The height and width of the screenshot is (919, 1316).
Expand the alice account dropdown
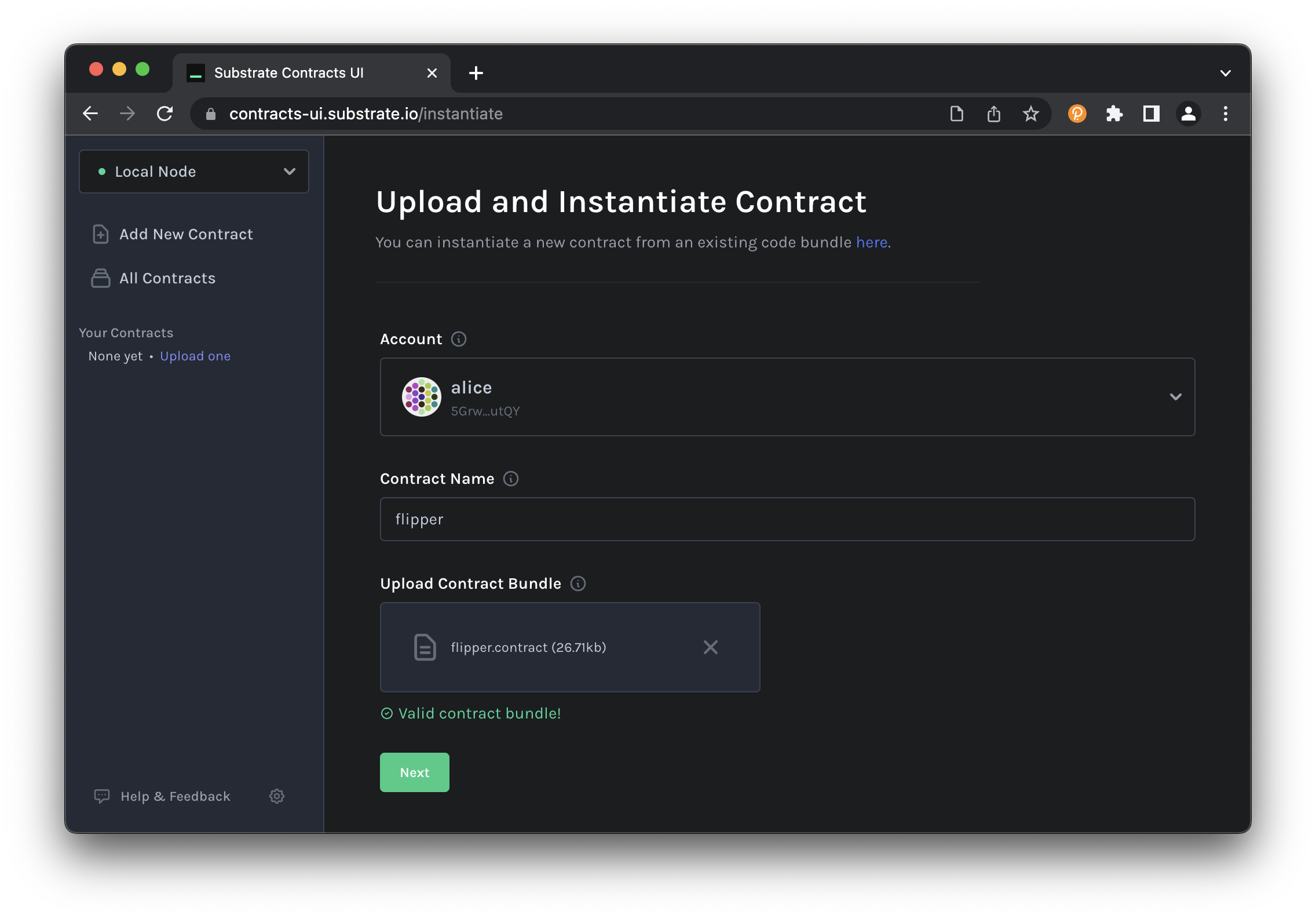pyautogui.click(x=1175, y=397)
